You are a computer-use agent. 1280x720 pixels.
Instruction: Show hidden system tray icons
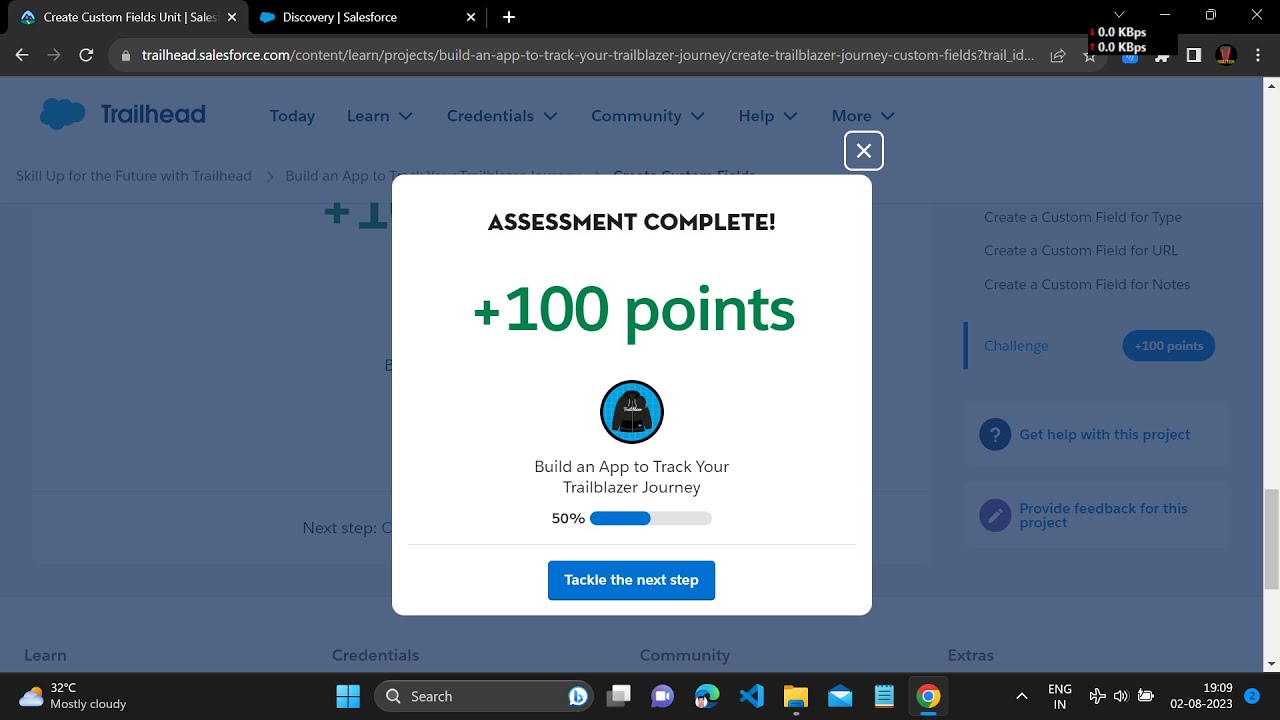tap(1021, 696)
